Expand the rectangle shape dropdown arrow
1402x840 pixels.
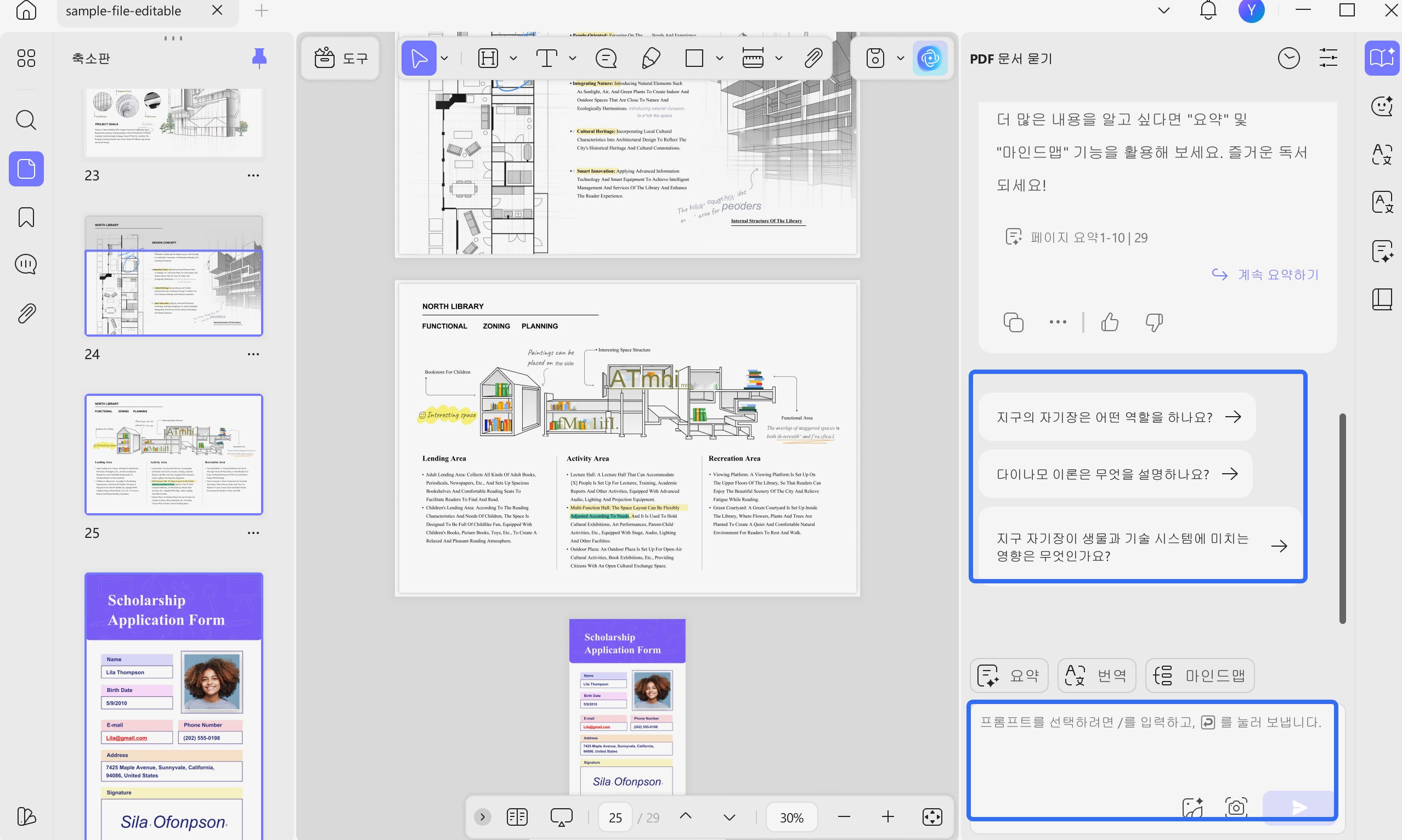tap(720, 58)
